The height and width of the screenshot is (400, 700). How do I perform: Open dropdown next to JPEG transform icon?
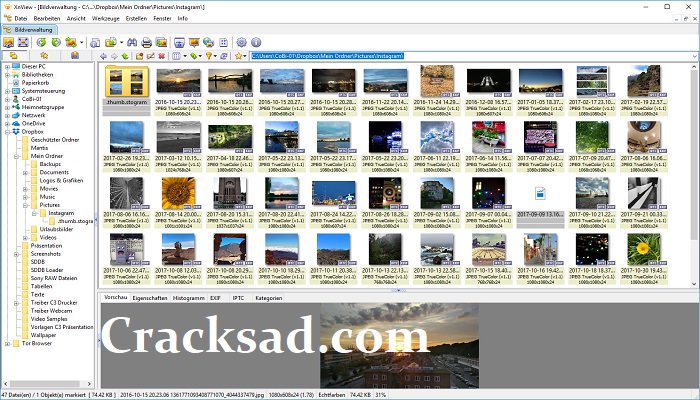[81, 42]
